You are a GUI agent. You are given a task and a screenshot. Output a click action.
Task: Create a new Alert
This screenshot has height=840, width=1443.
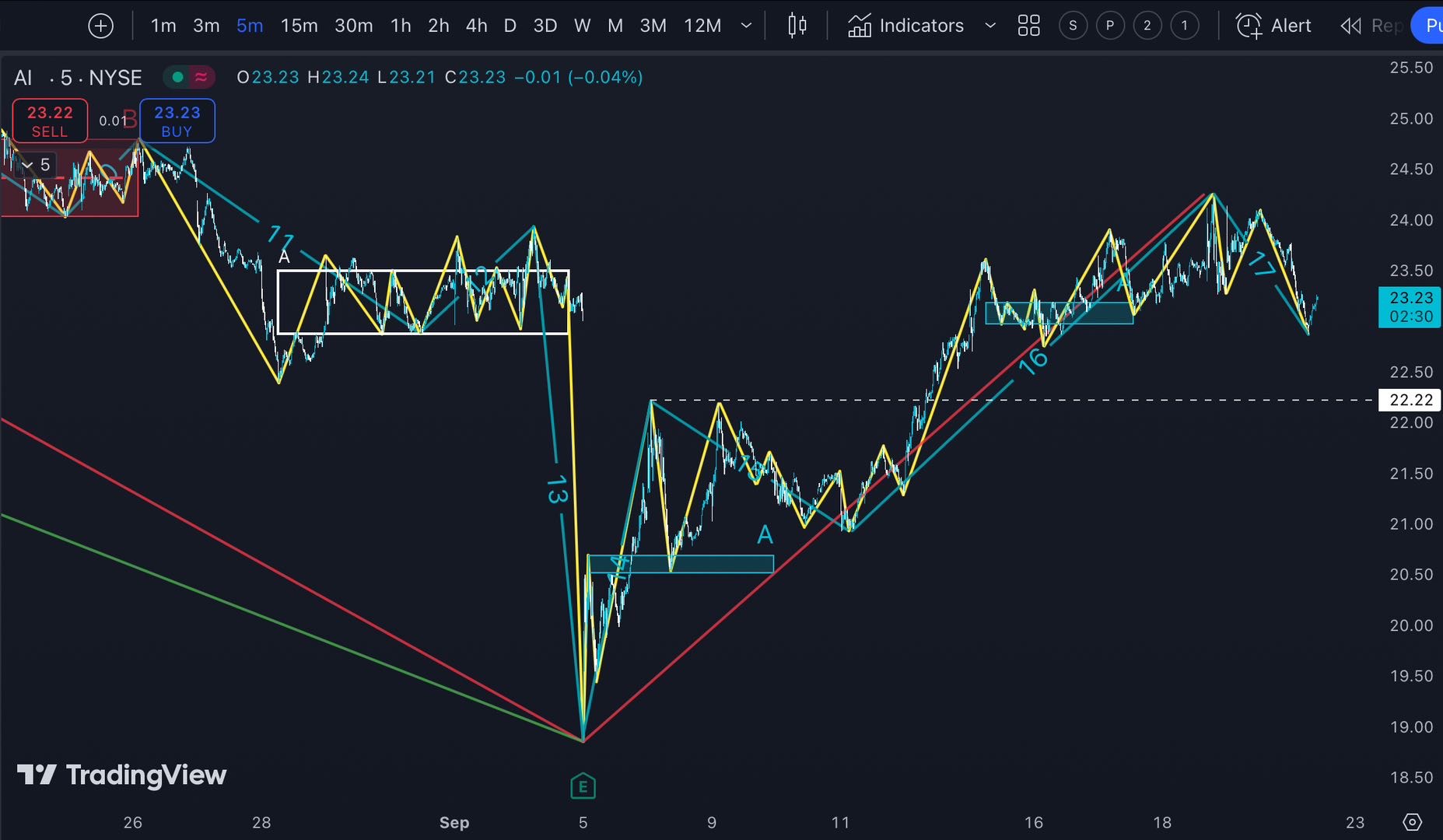click(1274, 26)
